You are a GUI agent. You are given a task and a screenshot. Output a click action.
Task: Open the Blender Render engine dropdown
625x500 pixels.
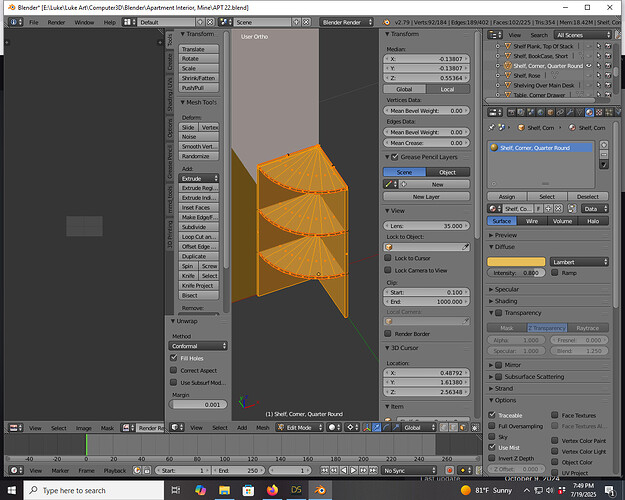point(347,22)
